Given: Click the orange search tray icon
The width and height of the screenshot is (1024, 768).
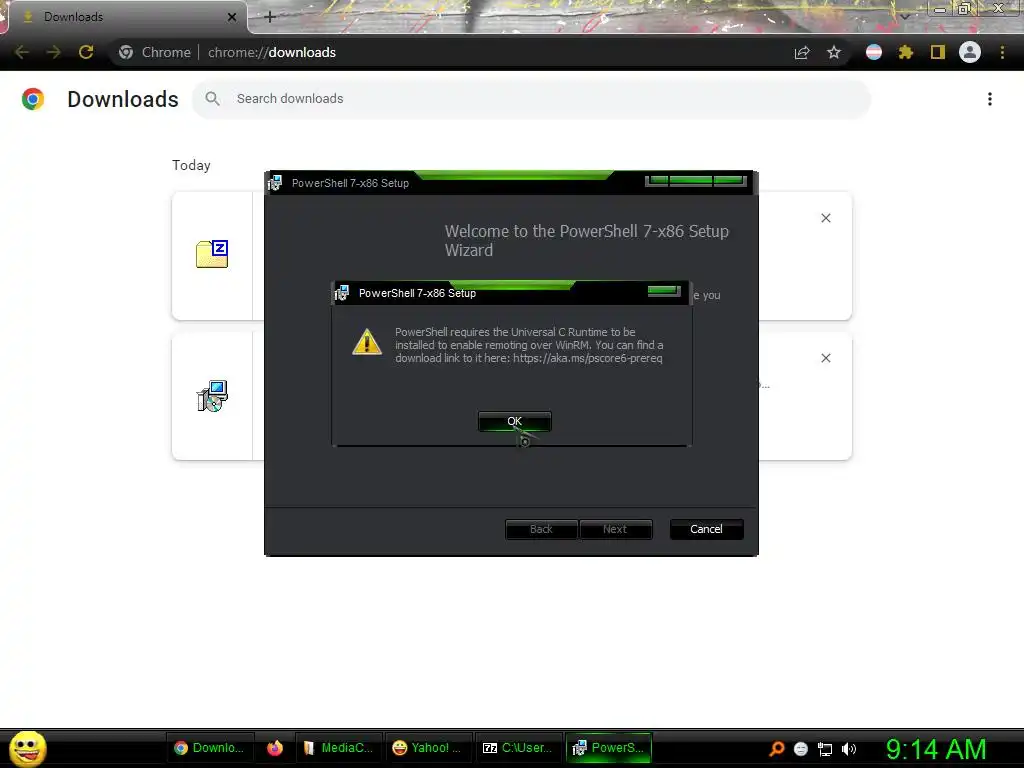Looking at the screenshot, I should pyautogui.click(x=776, y=749).
